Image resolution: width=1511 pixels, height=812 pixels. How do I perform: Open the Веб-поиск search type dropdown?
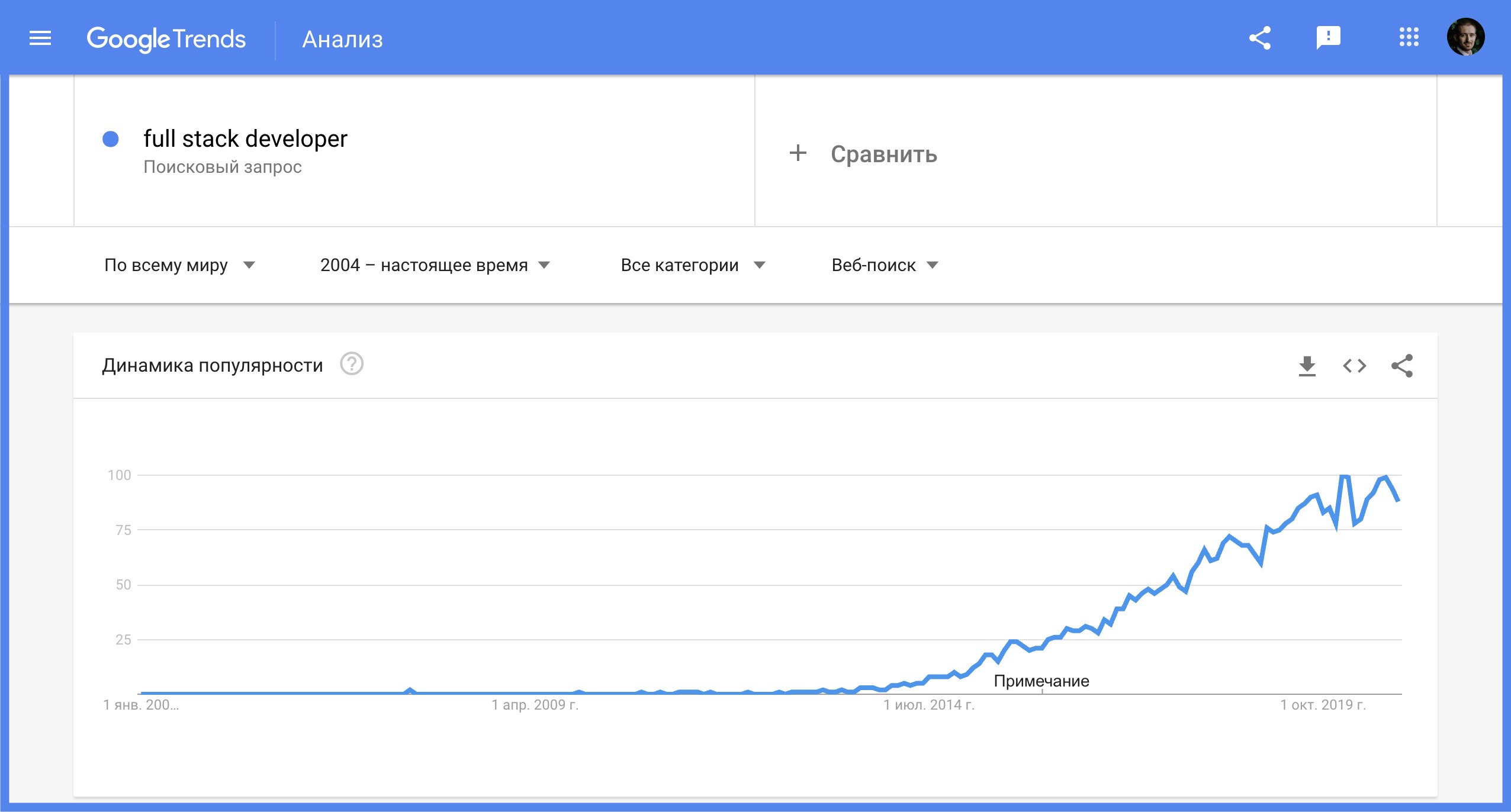(x=882, y=265)
